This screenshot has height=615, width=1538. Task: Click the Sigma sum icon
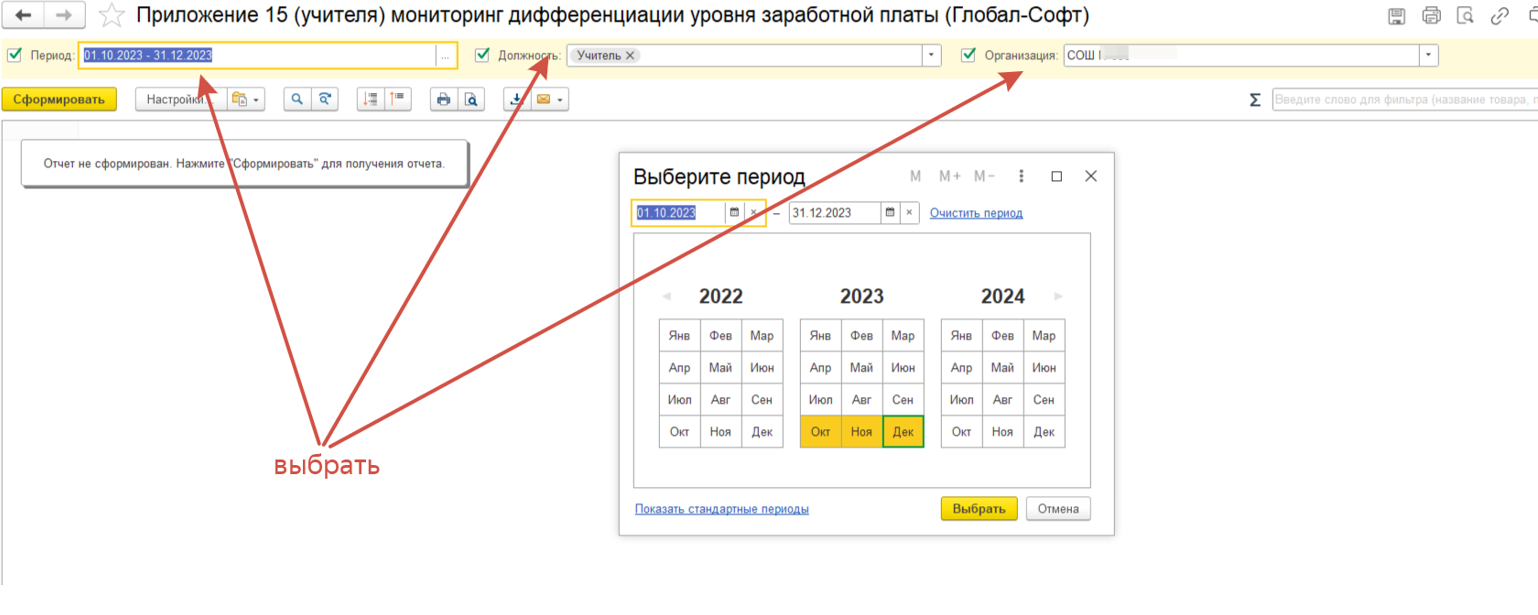tap(1255, 100)
